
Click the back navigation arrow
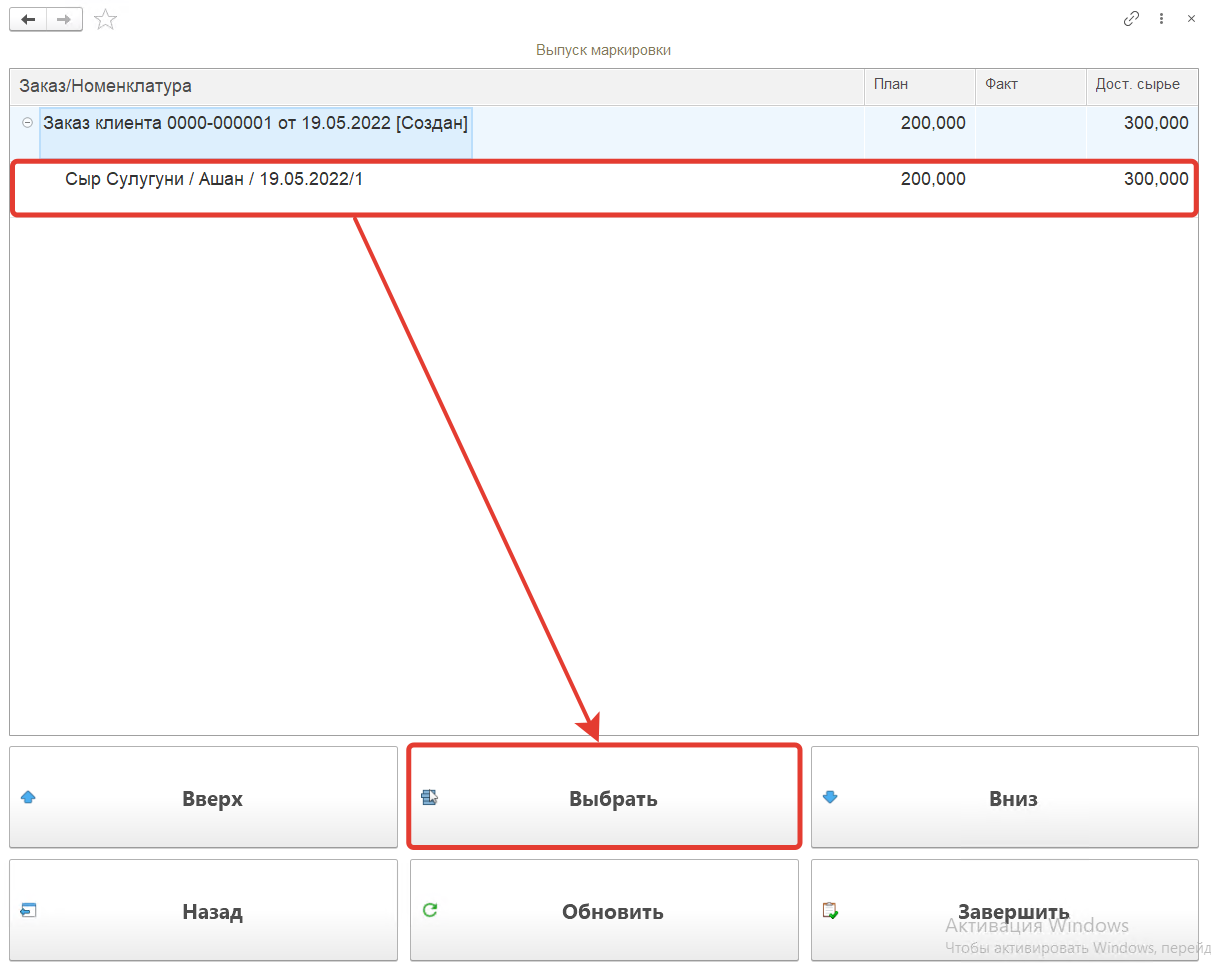(x=28, y=19)
